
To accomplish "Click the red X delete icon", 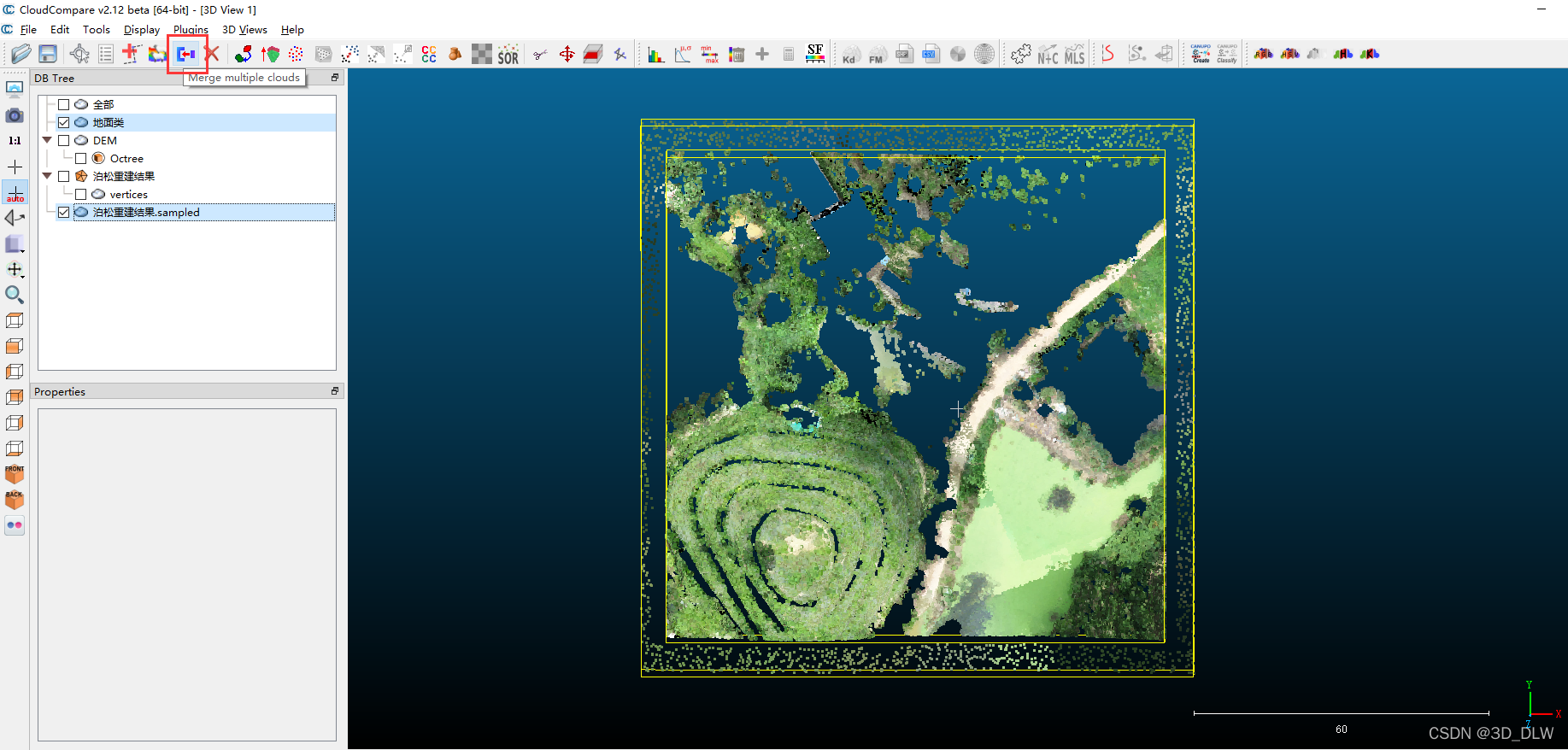I will pos(213,54).
